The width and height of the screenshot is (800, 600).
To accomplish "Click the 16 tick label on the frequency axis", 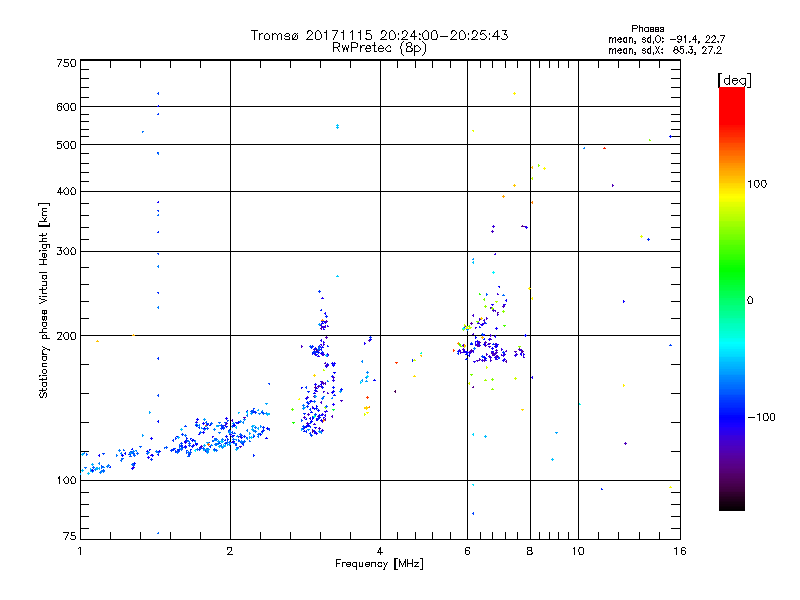I will tap(679, 551).
